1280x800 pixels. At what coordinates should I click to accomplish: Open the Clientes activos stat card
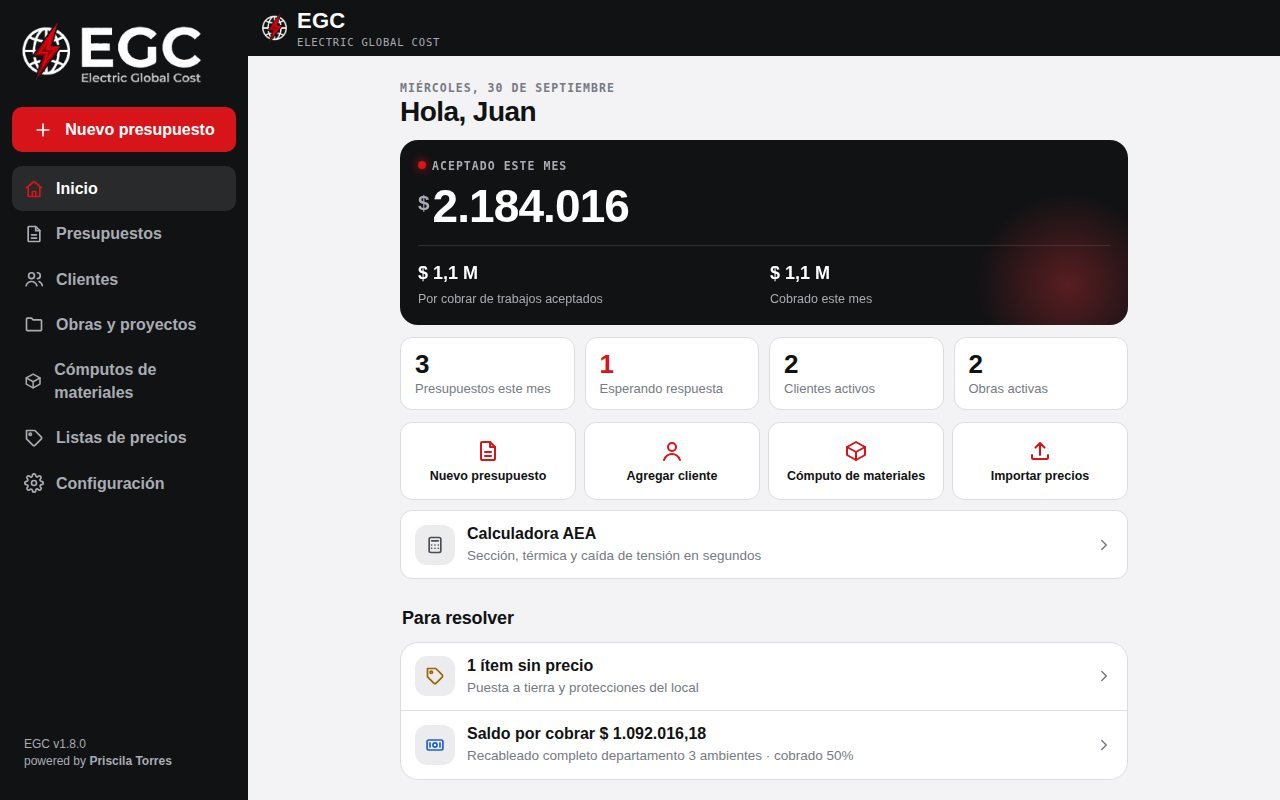click(x=856, y=374)
